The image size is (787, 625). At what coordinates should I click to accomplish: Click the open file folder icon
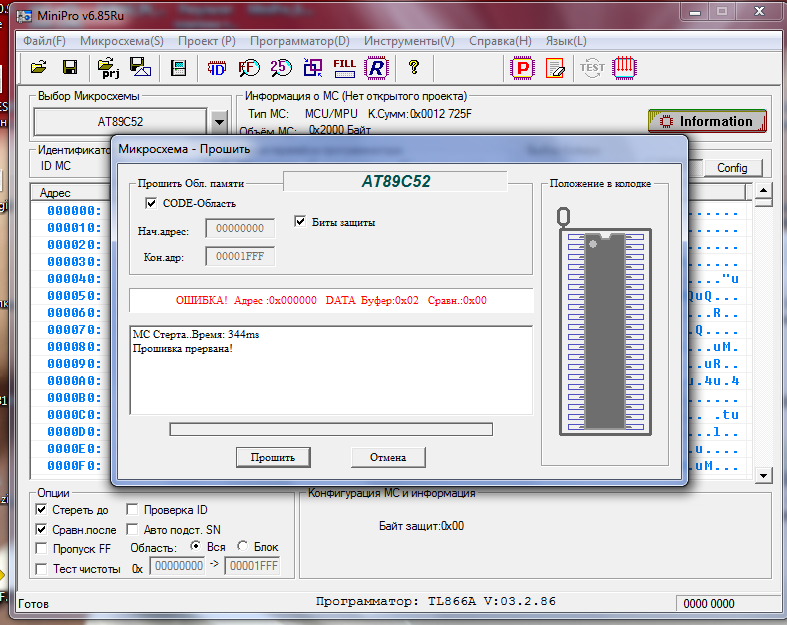coord(38,67)
